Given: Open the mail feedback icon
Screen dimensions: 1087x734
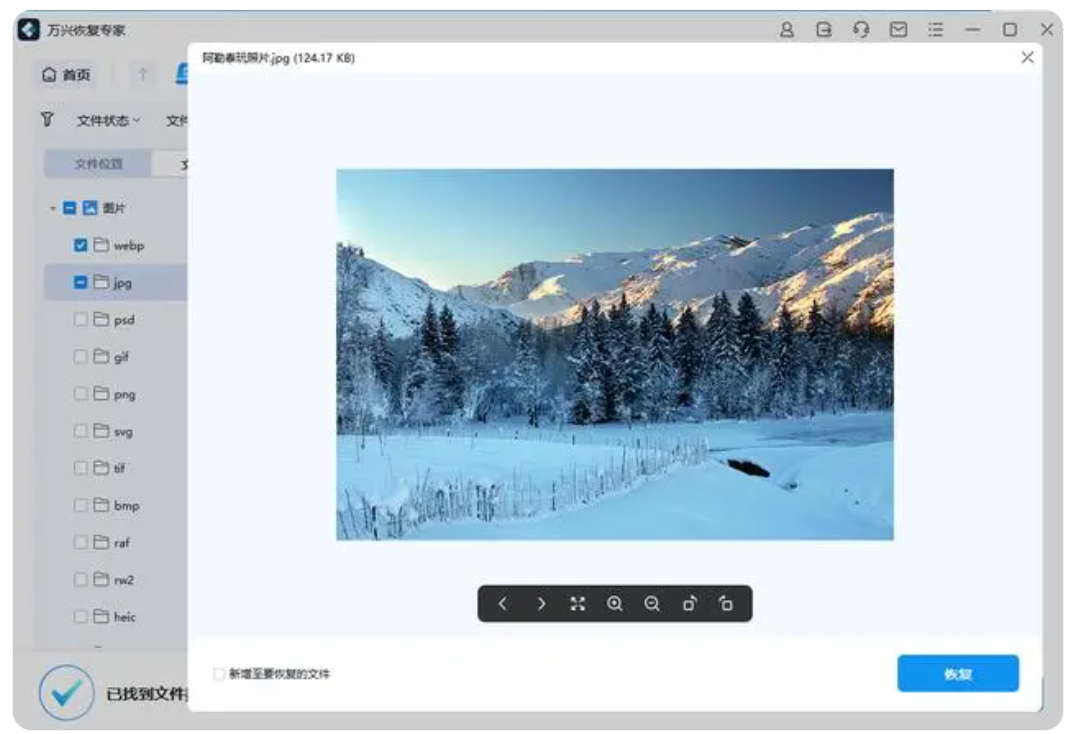Looking at the screenshot, I should tap(898, 30).
